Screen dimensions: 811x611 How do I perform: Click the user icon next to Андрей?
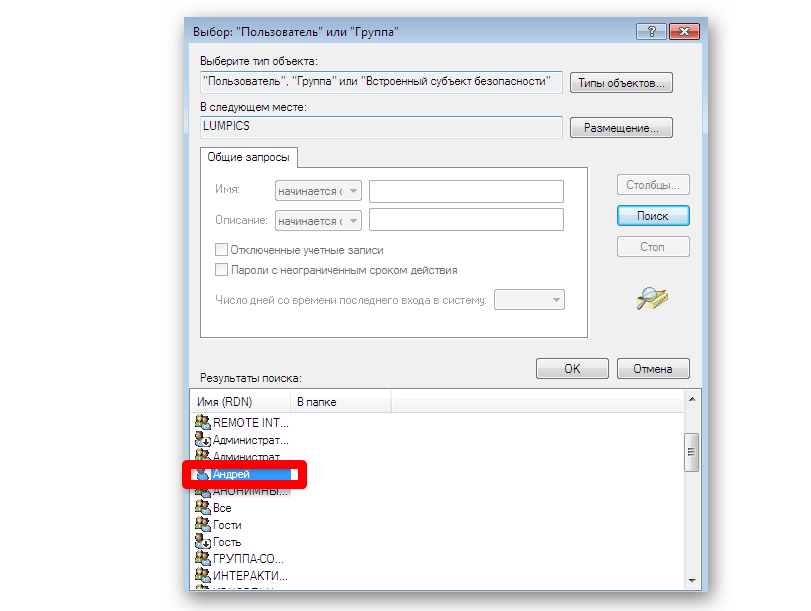coord(202,473)
